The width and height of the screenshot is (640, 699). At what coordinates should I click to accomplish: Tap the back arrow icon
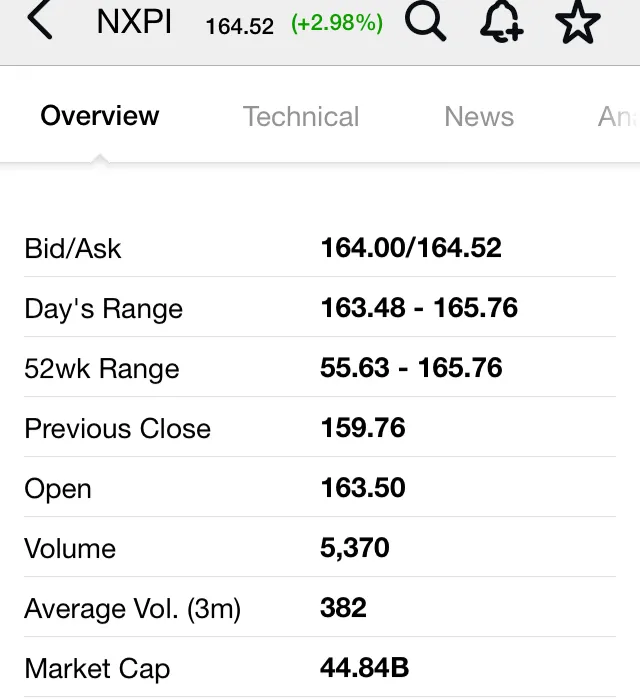pyautogui.click(x=40, y=21)
